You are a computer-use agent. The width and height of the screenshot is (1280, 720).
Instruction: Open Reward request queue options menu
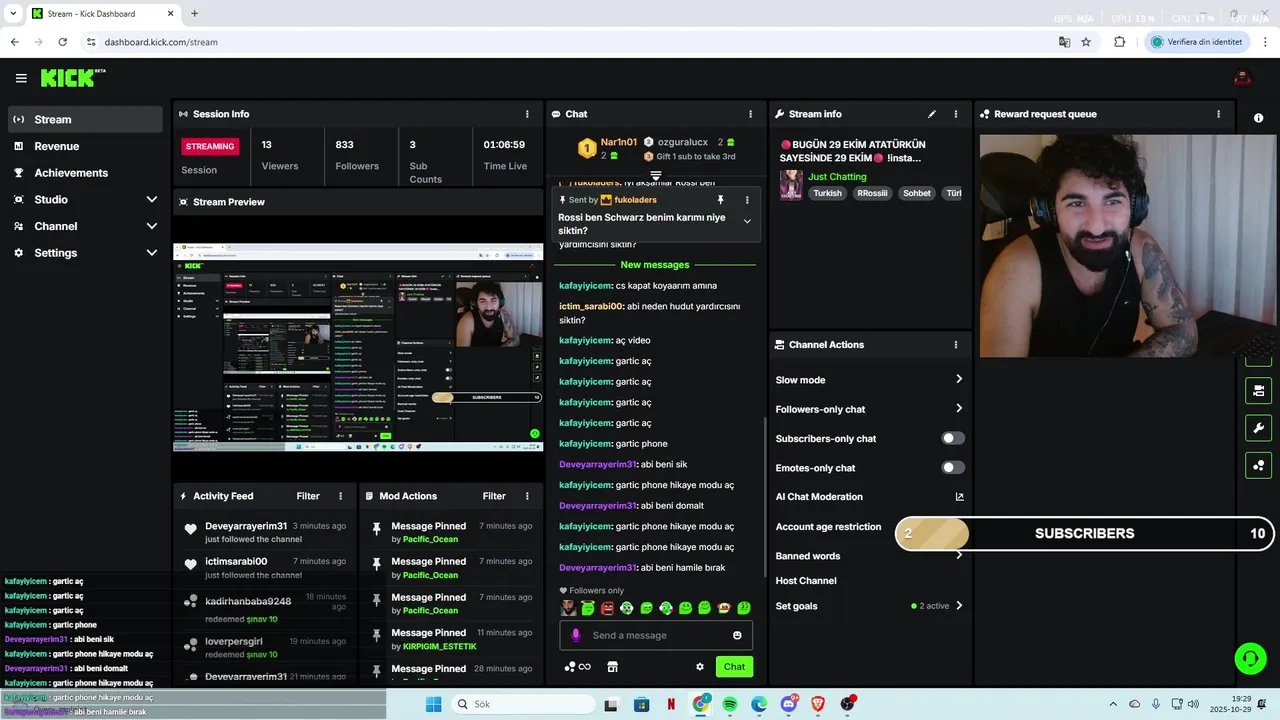coord(1218,114)
